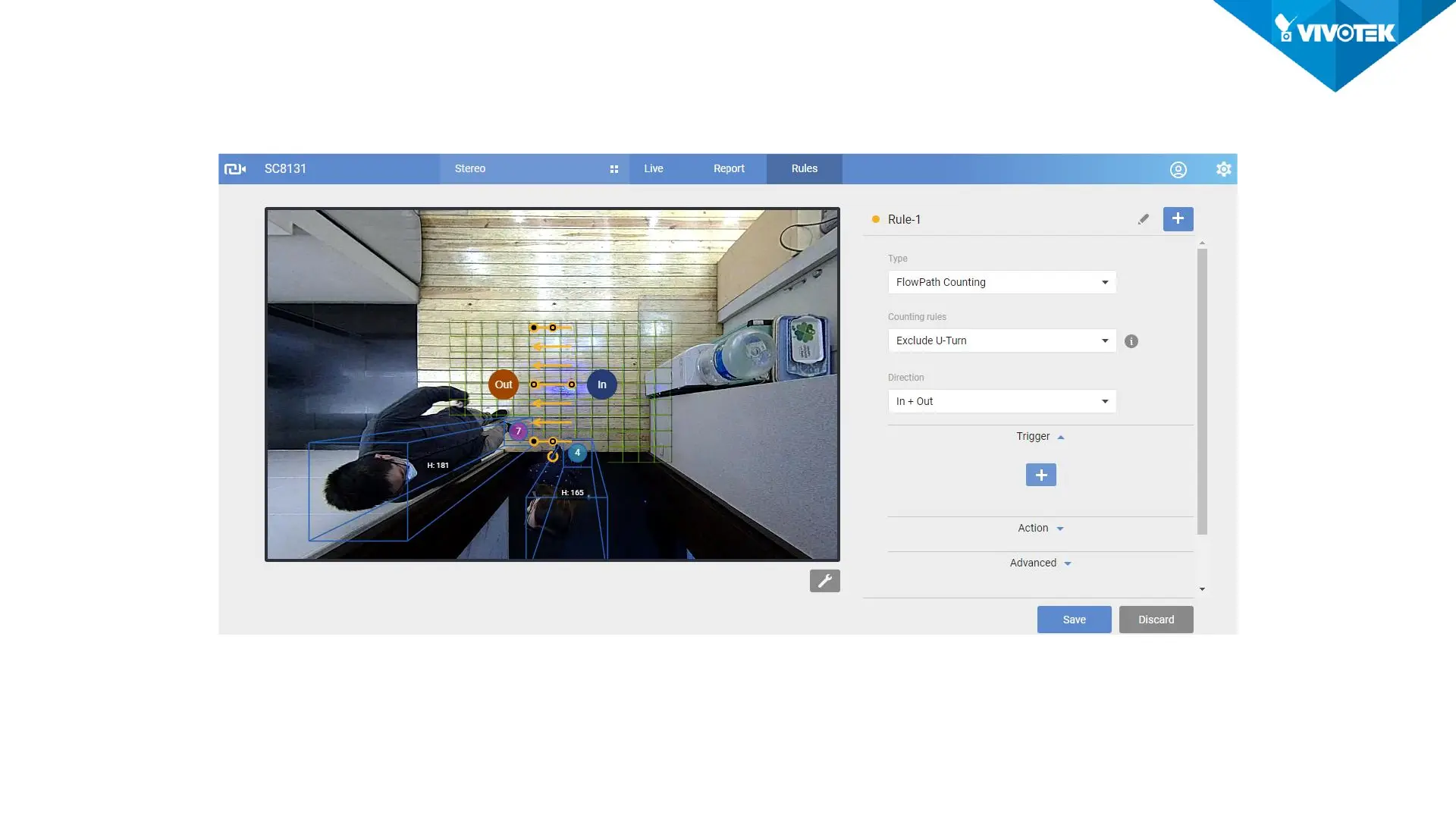Open the settings gear in header

click(1223, 169)
